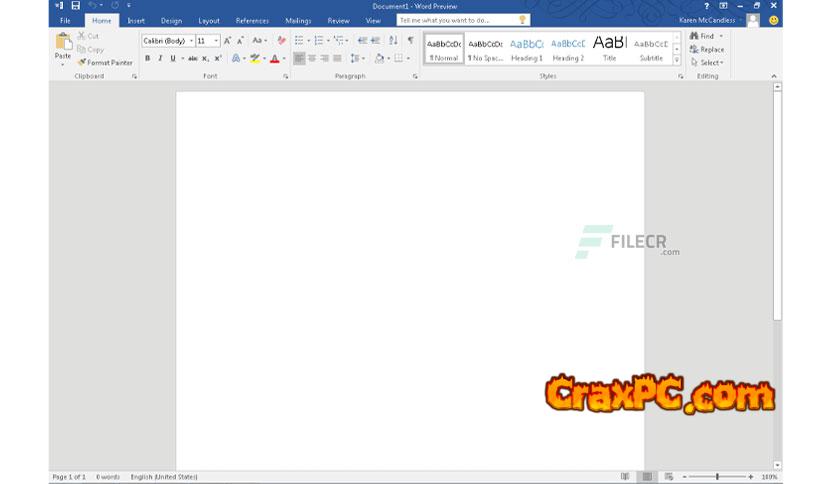Toggle Align Left paragraph setting
This screenshot has height=484, width=836.
(299, 58)
